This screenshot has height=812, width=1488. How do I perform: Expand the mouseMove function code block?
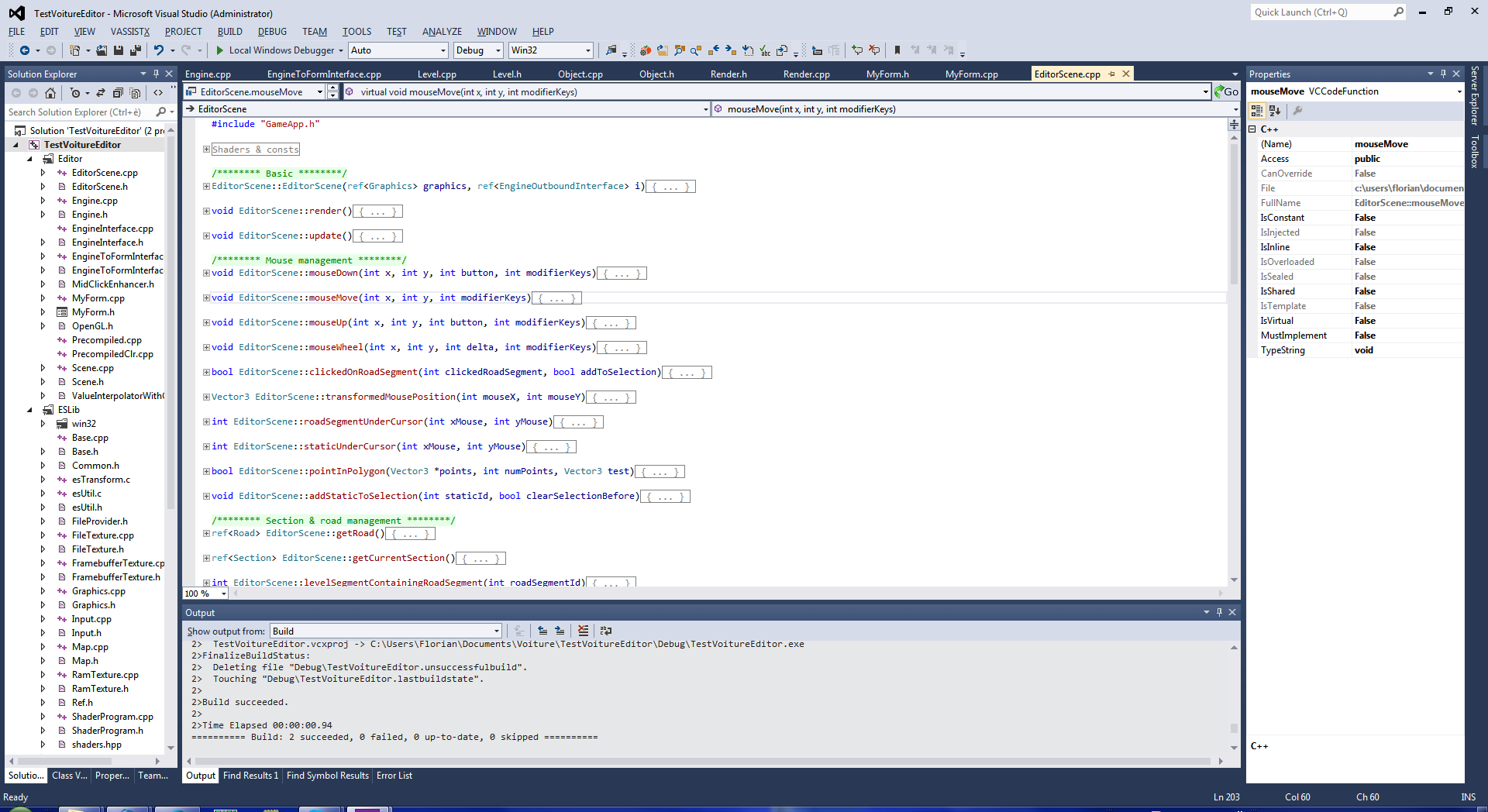206,298
